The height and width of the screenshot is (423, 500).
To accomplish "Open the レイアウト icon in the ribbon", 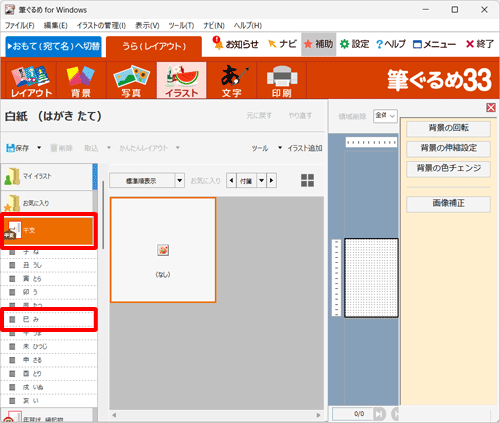I will coord(31,81).
